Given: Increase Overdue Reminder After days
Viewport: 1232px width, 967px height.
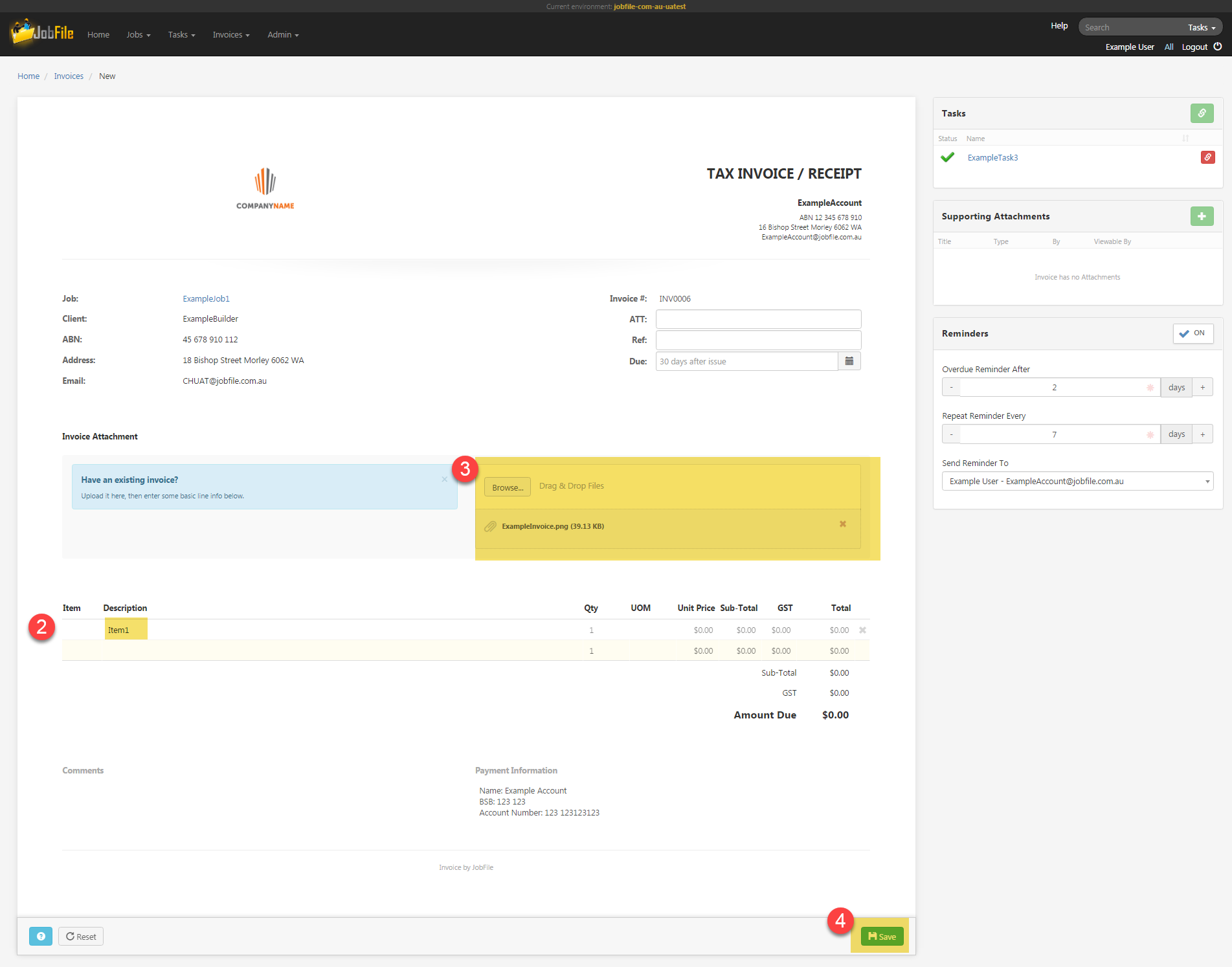Looking at the screenshot, I should point(1202,387).
